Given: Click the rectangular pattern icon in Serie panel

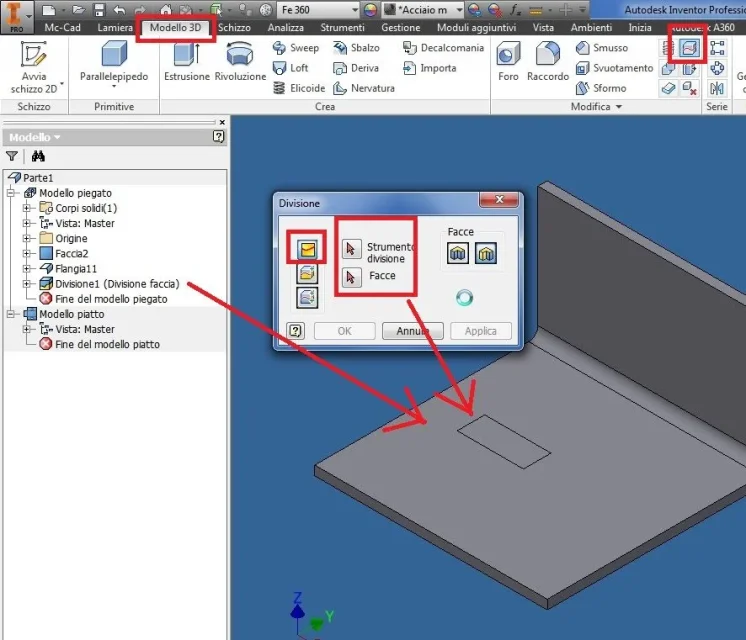Looking at the screenshot, I should pos(717,48).
